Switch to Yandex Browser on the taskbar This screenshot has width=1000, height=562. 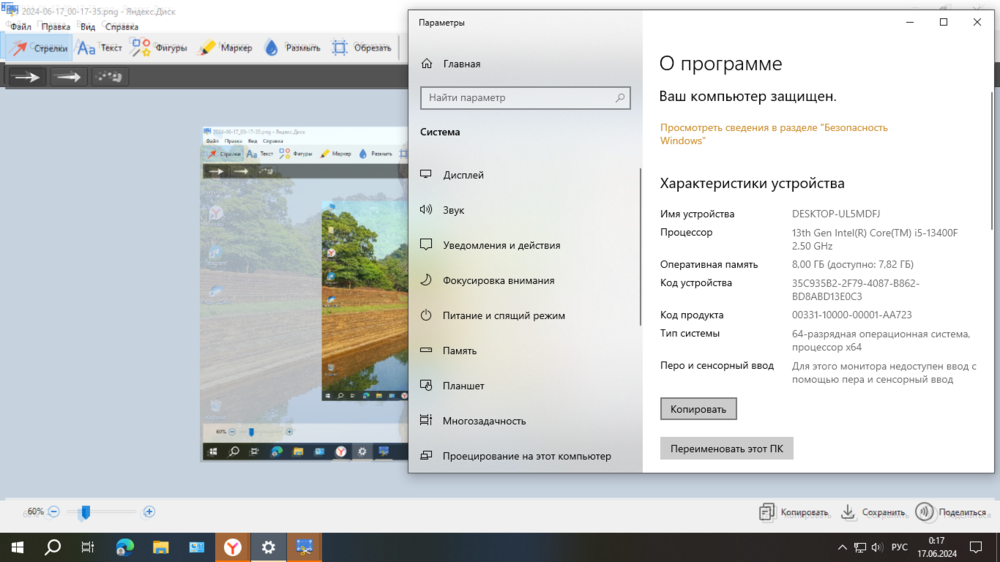pyautogui.click(x=232, y=547)
